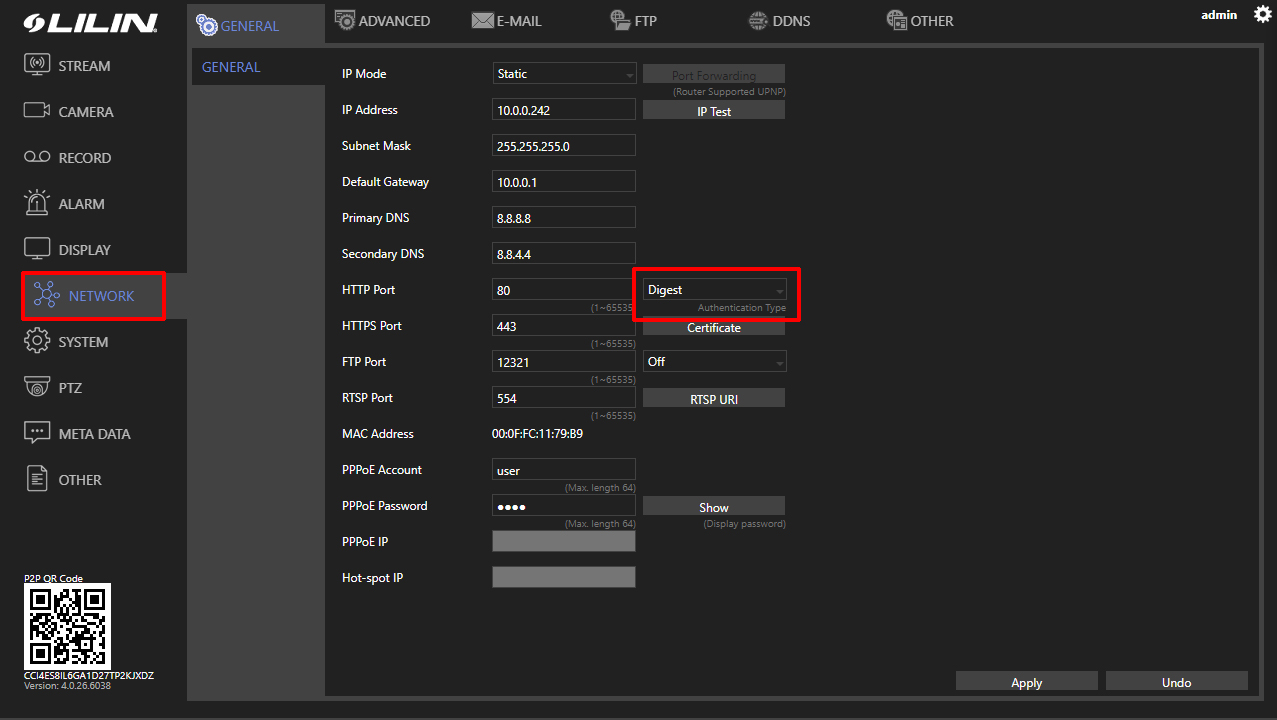Show the PPPoE password
This screenshot has width=1277, height=720.
[713, 507]
